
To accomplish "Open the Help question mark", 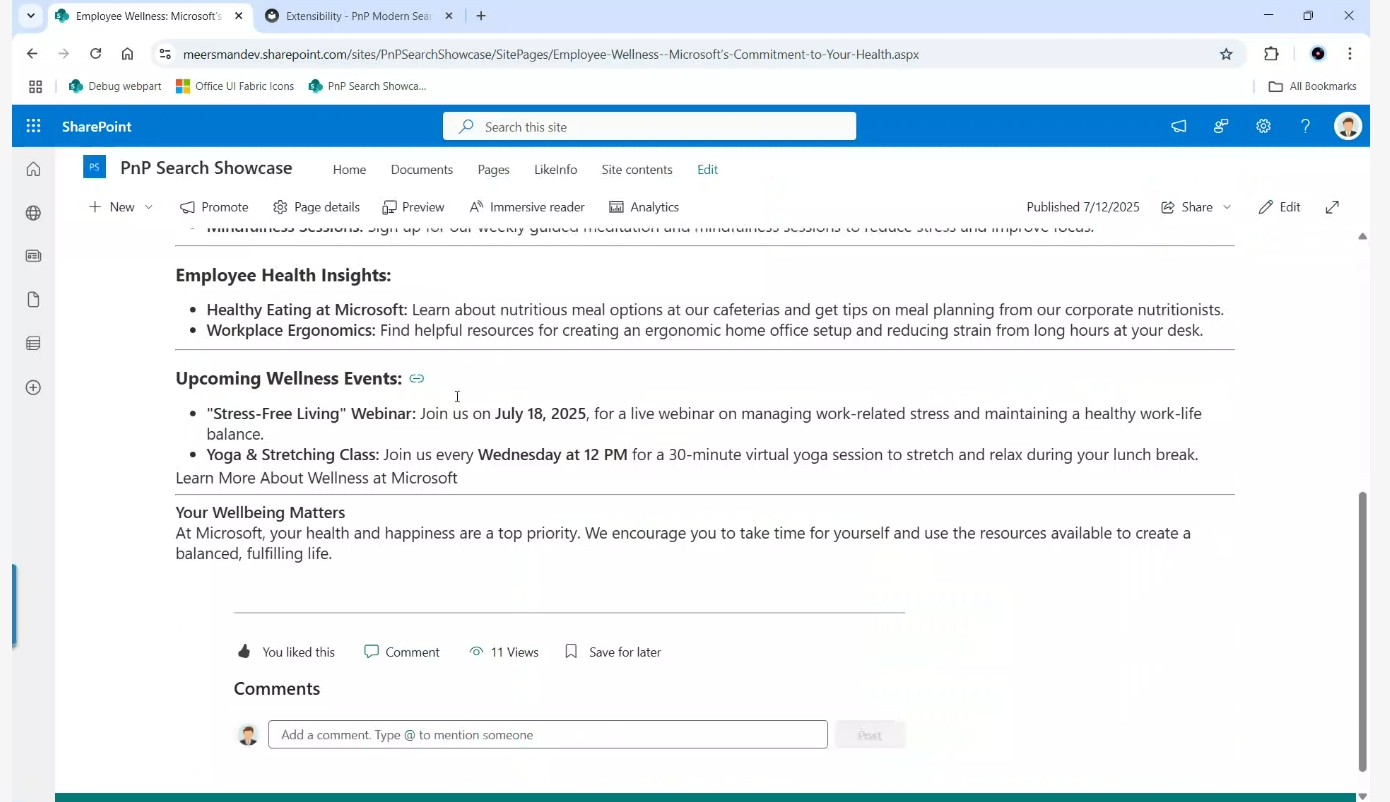I will coord(1305,126).
